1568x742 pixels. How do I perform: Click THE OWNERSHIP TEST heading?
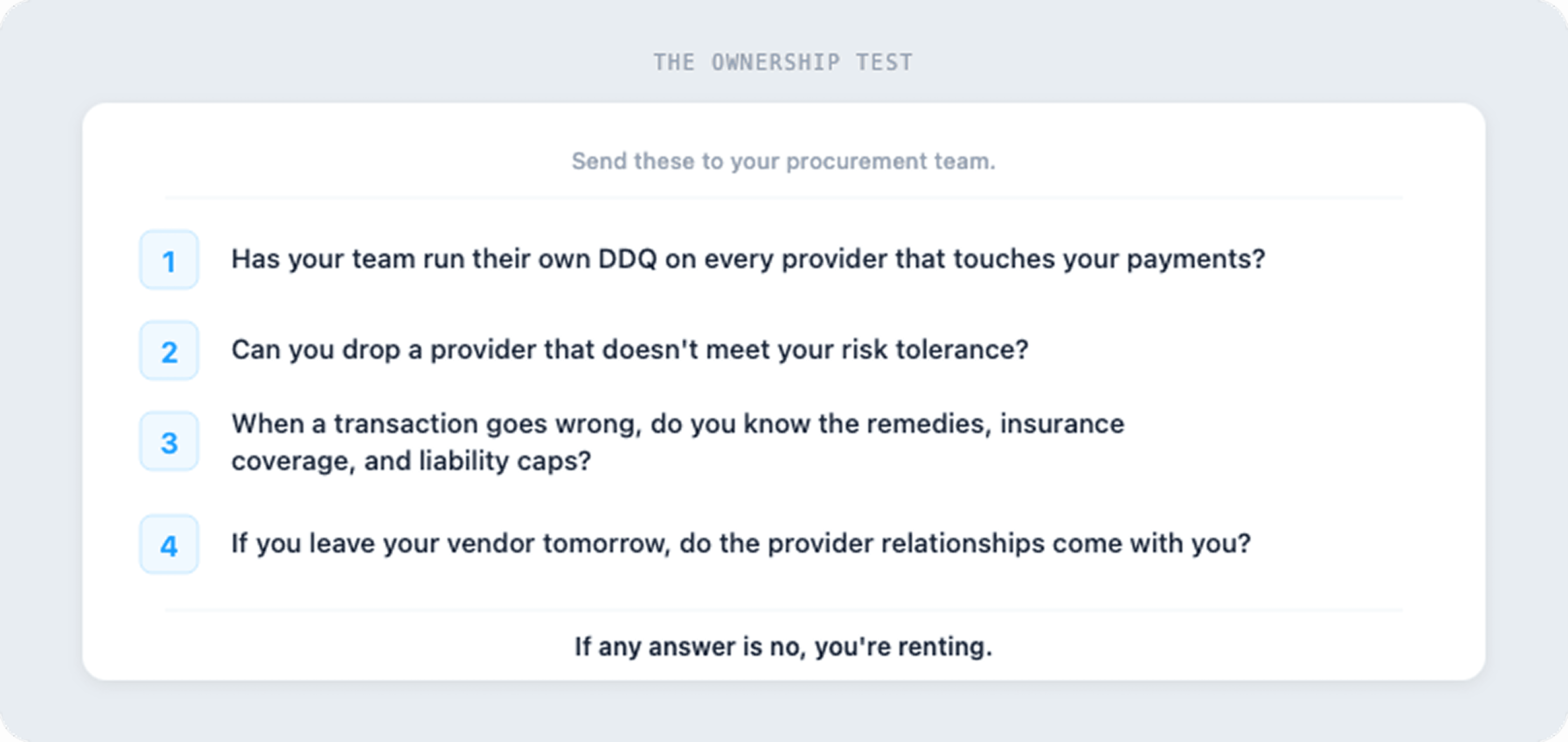783,62
